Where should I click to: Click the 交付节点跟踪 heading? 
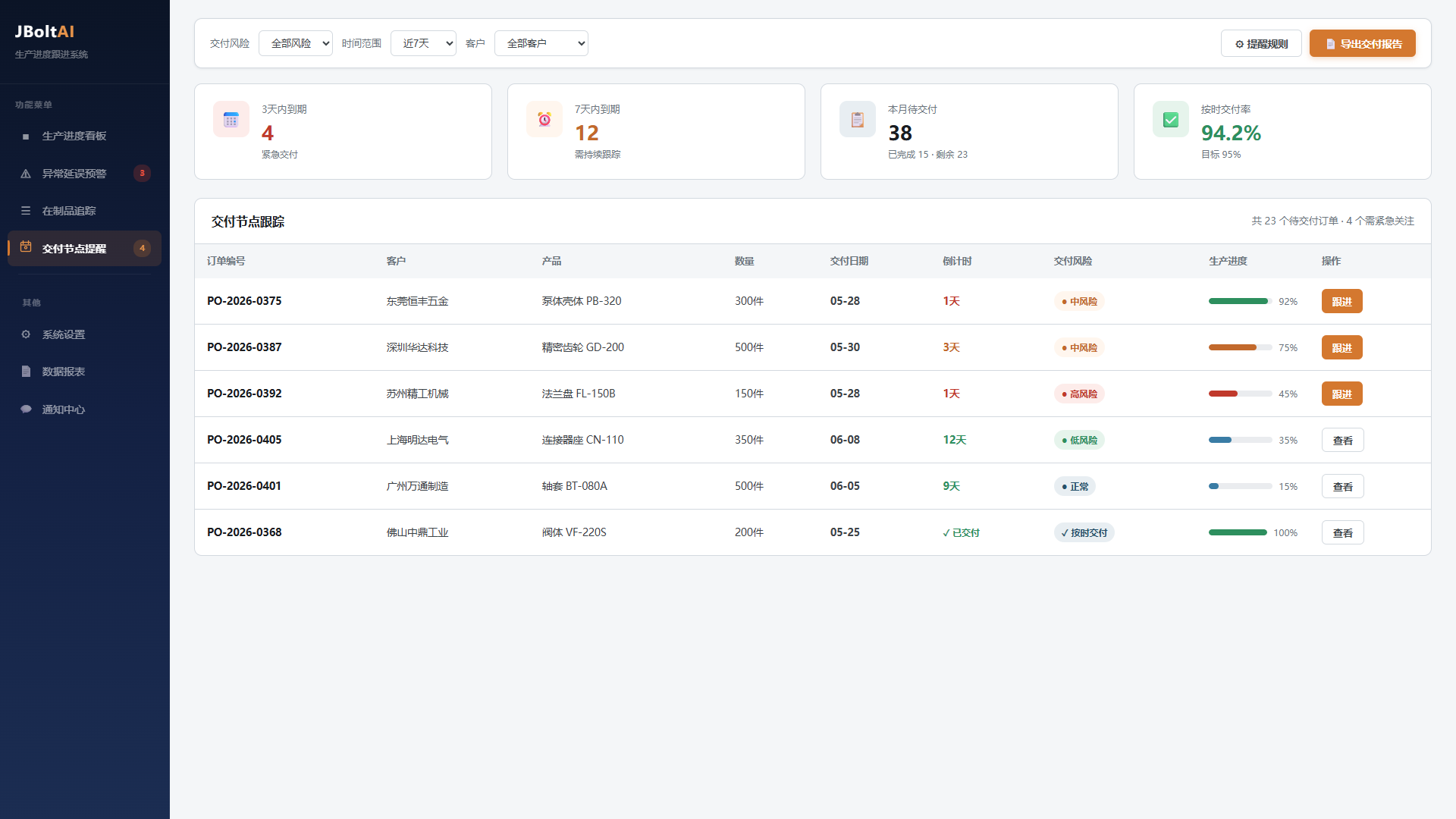click(248, 221)
